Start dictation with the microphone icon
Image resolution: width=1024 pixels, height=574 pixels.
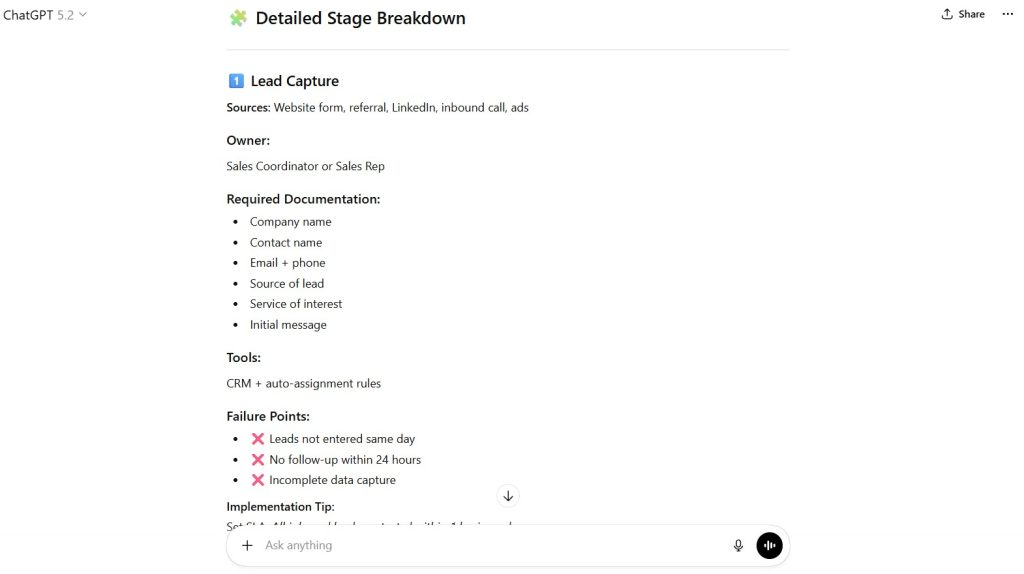point(738,545)
